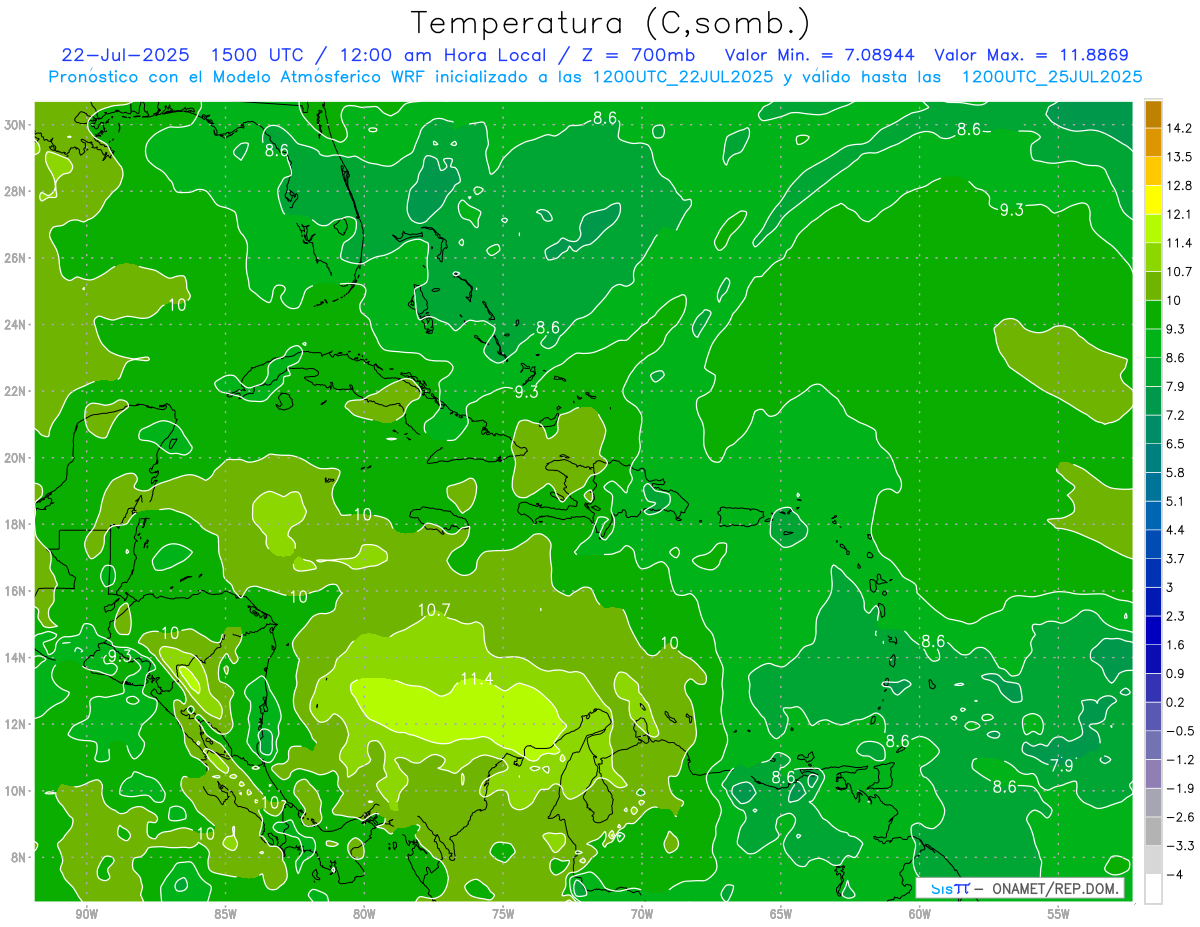Select the "22-Jul-2025" date text

coord(125,55)
